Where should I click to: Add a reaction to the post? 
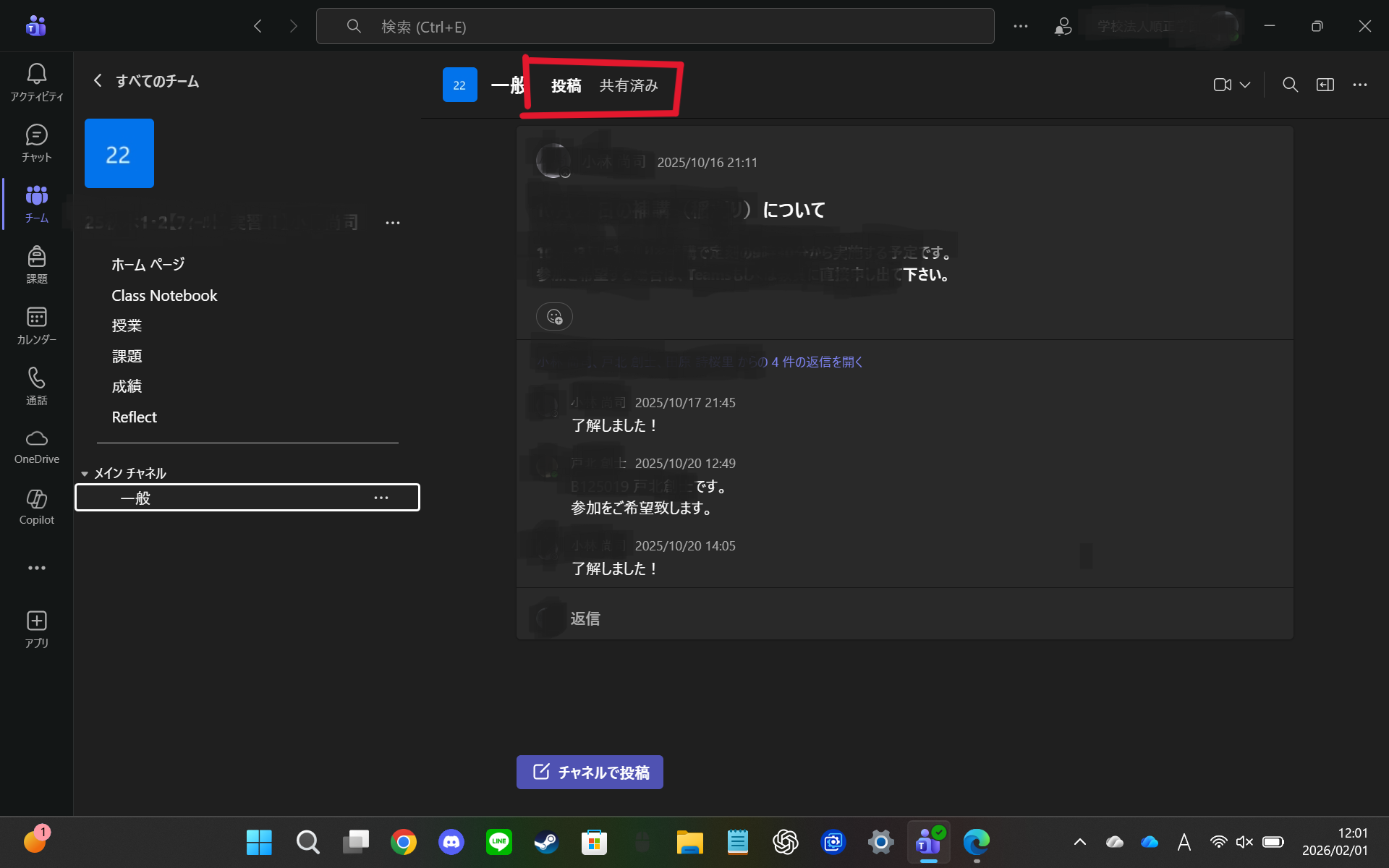coord(554,316)
